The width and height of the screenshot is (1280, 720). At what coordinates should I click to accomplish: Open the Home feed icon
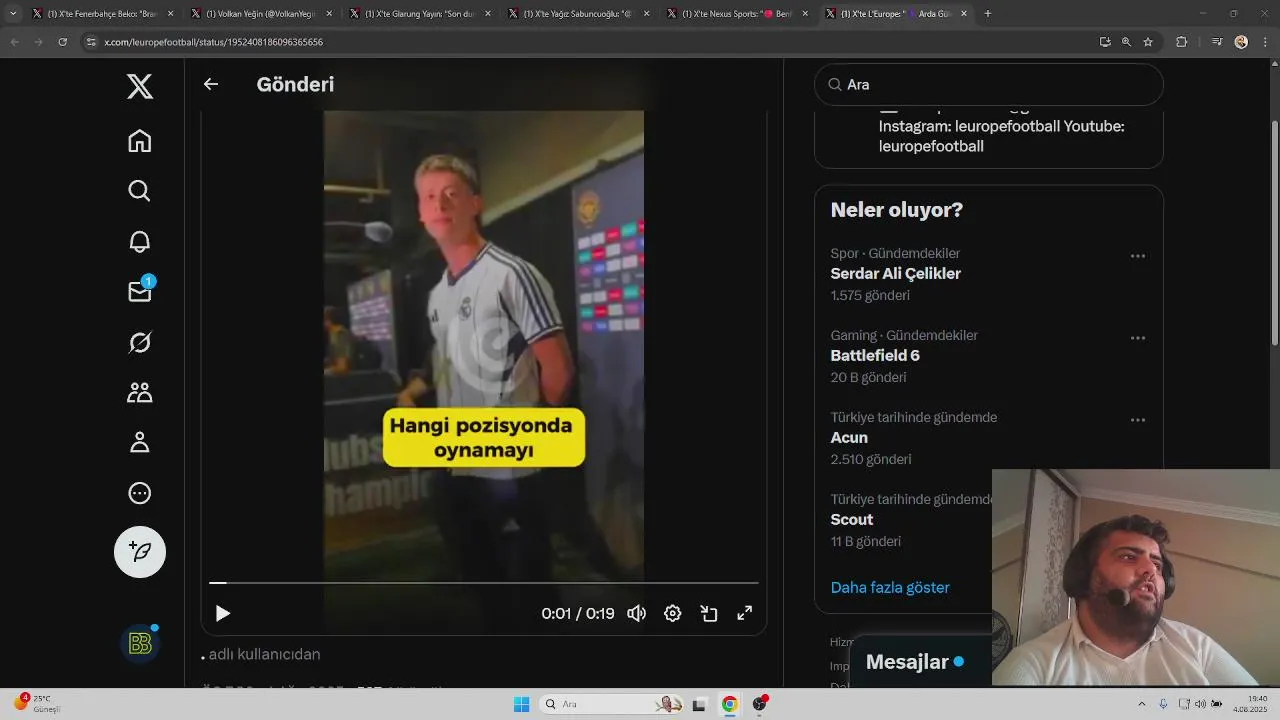tap(140, 141)
